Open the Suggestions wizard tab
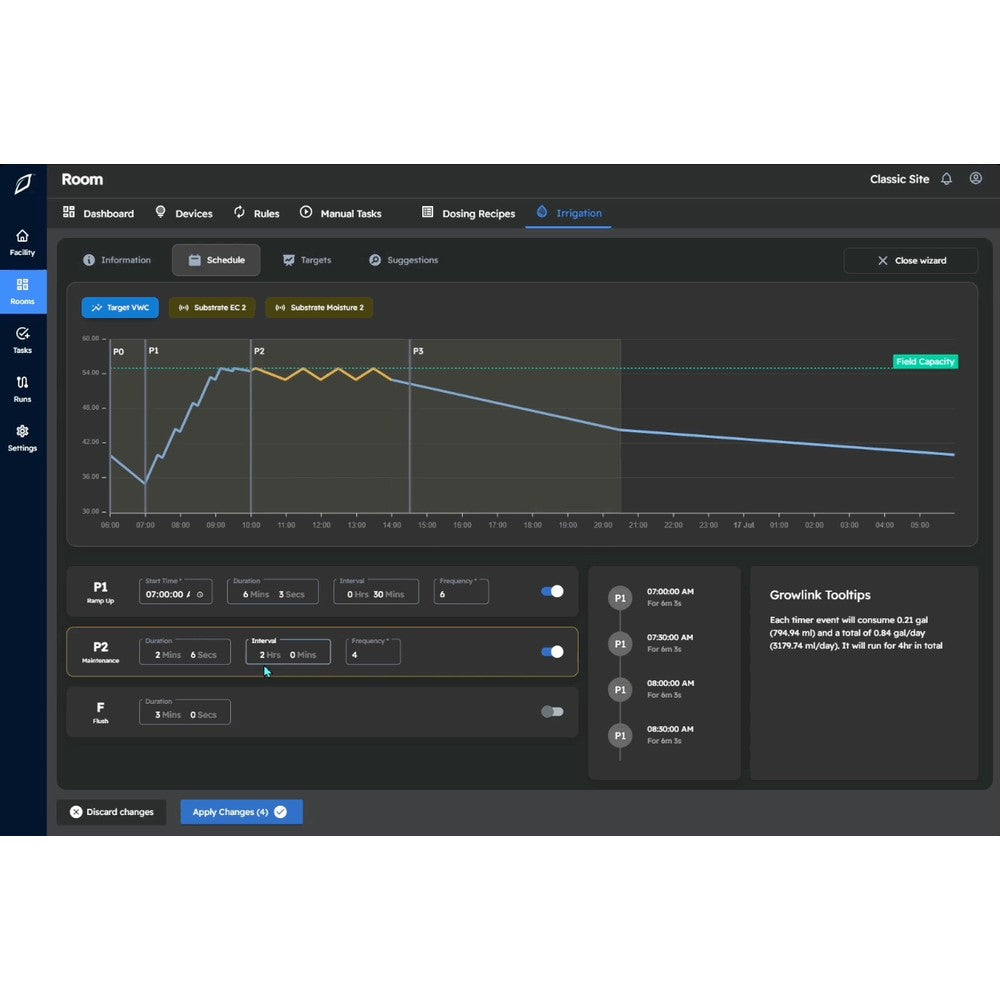This screenshot has width=1000, height=1000. pyautogui.click(x=403, y=260)
